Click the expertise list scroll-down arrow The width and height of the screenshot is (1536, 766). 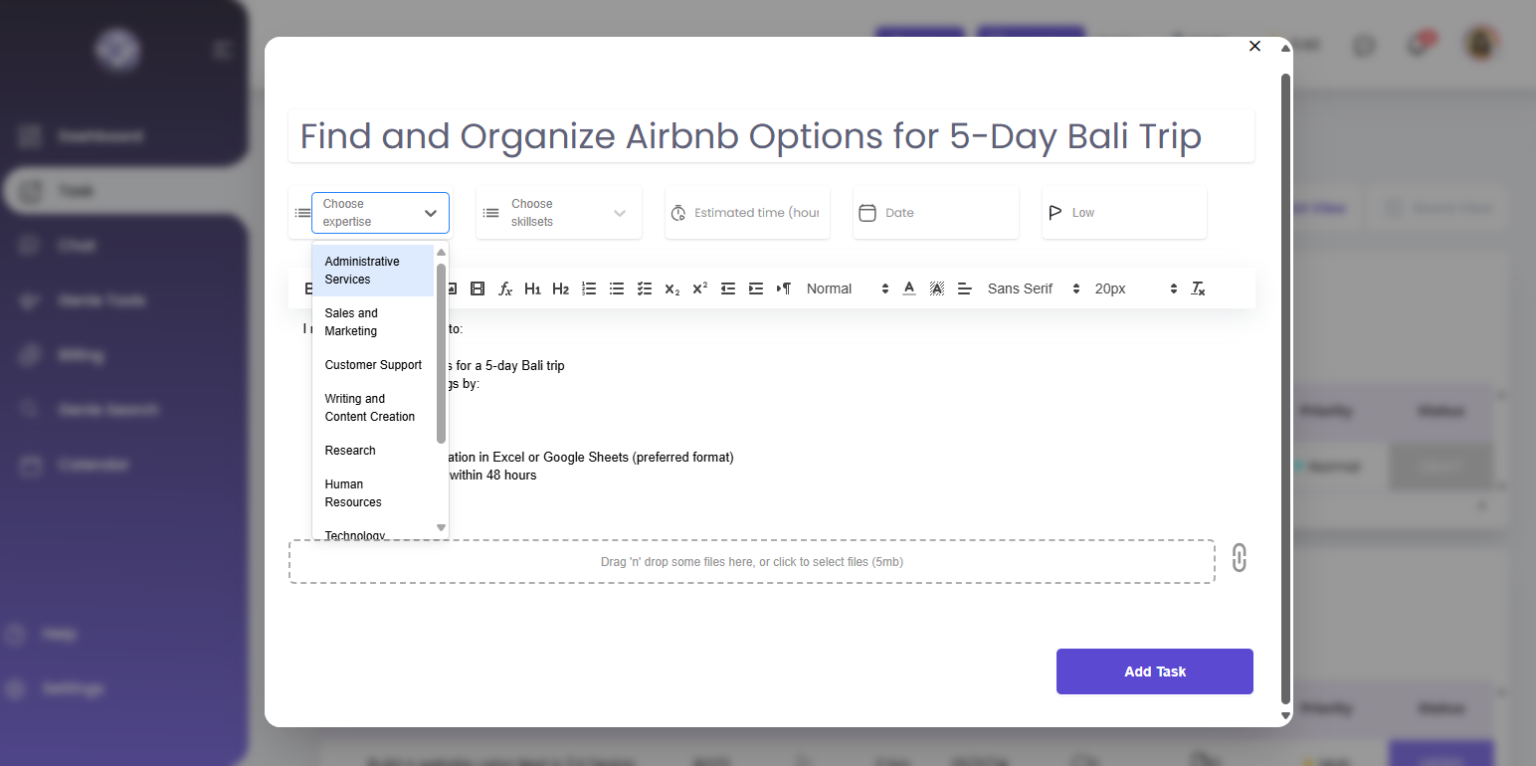tap(441, 527)
